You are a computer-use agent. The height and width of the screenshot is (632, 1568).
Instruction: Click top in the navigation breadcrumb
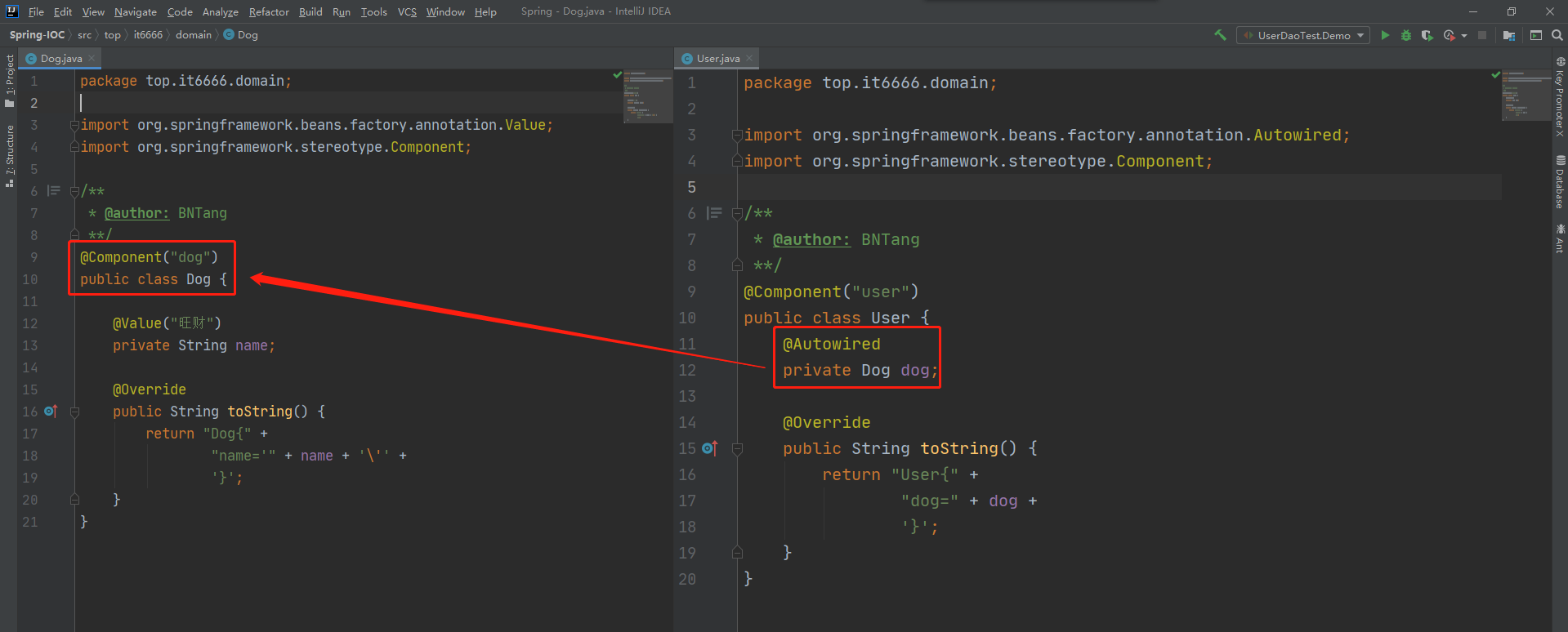tap(113, 35)
